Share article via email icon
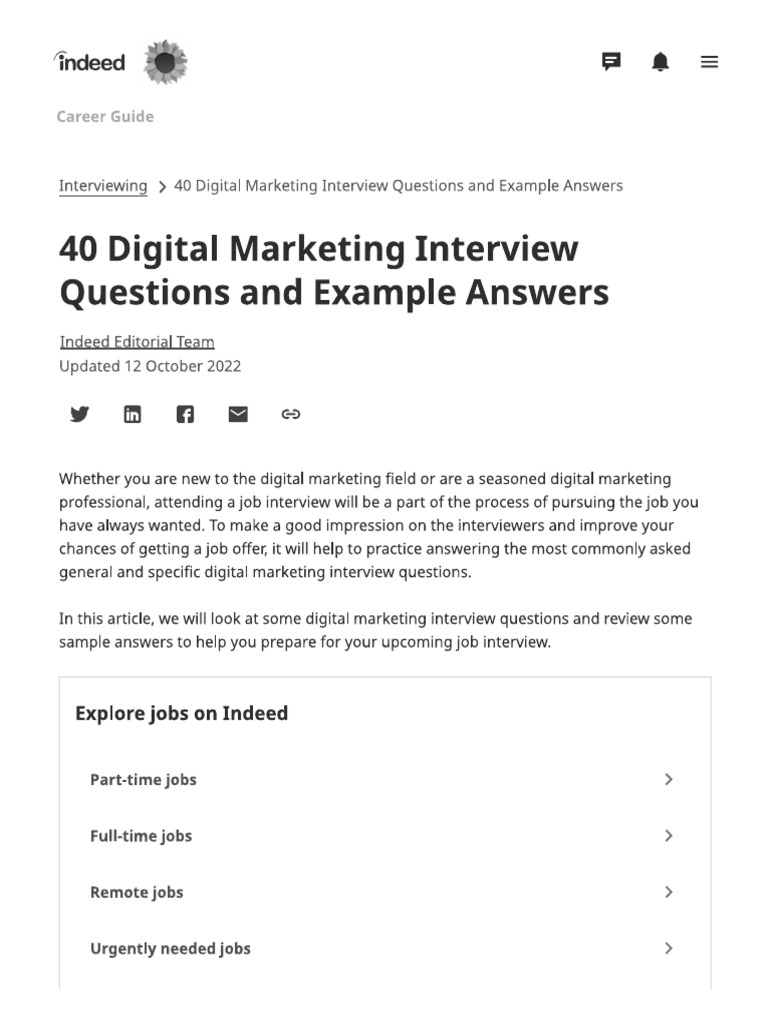 tap(238, 414)
